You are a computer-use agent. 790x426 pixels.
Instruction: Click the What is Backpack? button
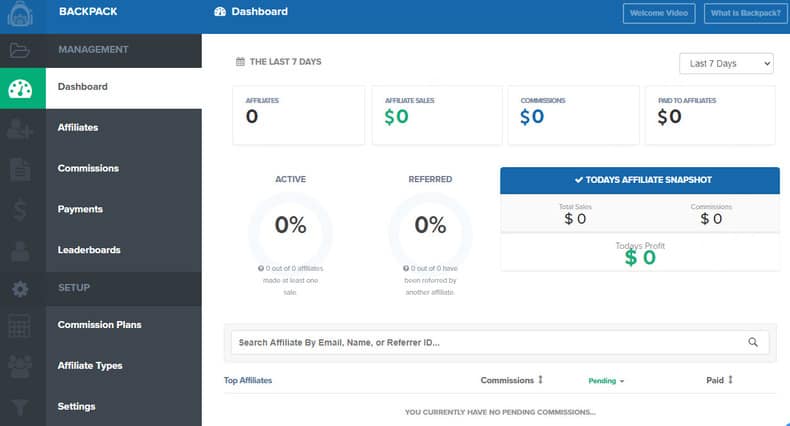[746, 13]
